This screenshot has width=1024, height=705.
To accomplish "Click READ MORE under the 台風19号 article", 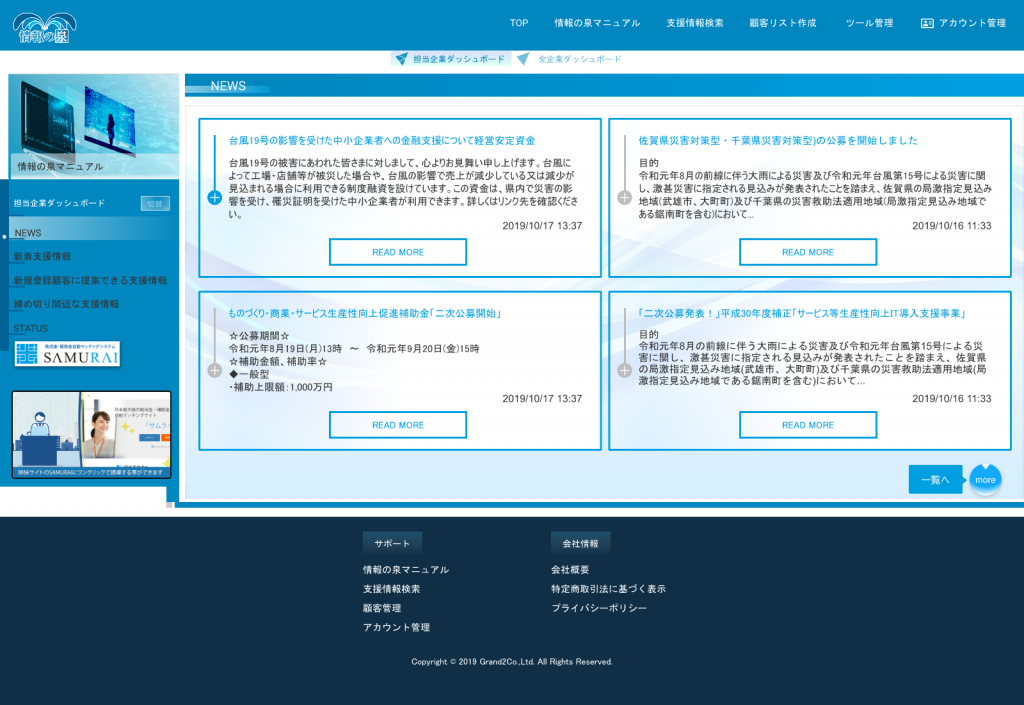I will 398,252.
